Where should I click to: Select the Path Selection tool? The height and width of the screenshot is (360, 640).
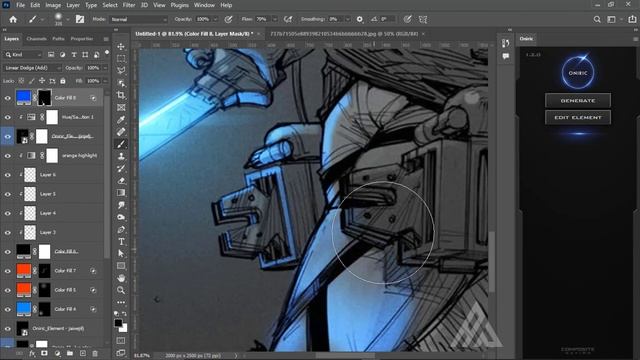121,253
